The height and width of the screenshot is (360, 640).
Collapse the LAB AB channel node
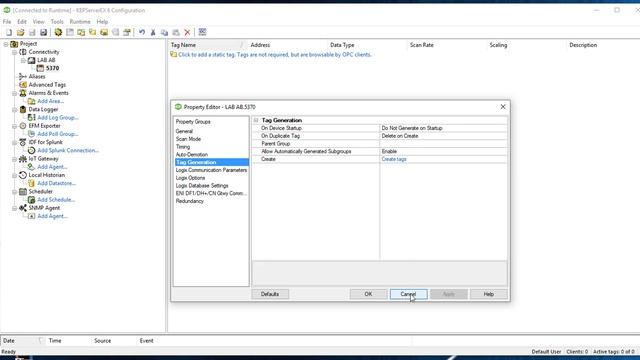pyautogui.click(x=23, y=60)
